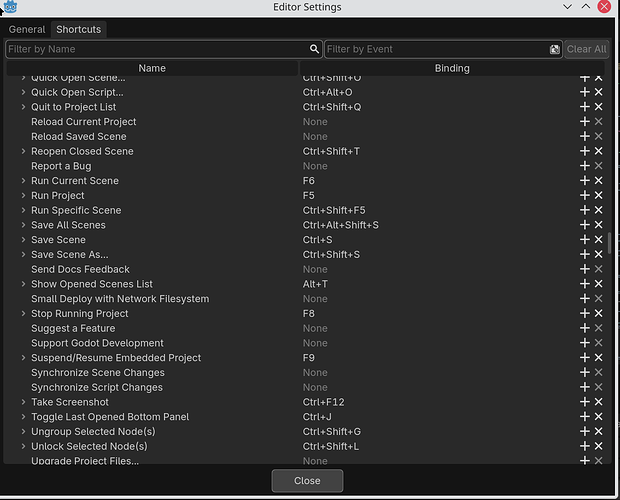
Task: Clear the Reopen Closed Scene shortcut
Action: 599,151
